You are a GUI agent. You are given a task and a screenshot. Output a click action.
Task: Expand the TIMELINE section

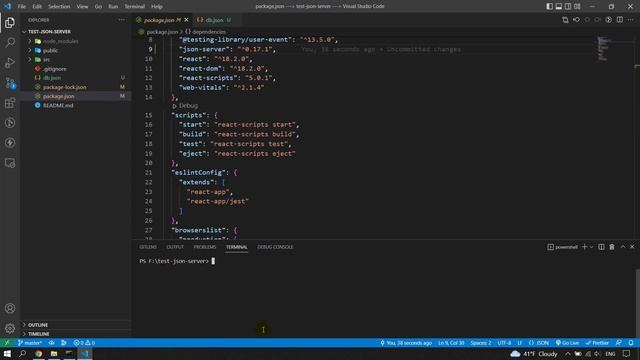[x=76, y=334]
